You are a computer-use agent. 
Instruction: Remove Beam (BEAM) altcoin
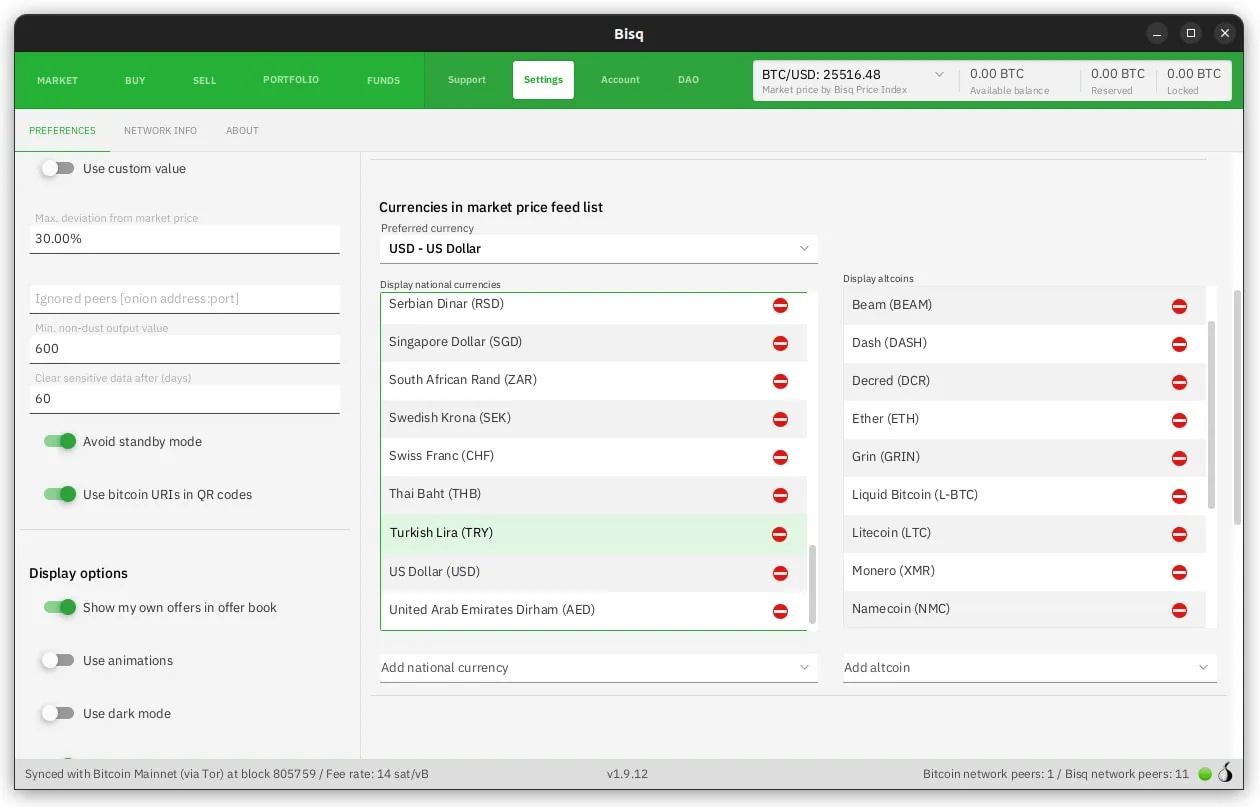coord(1179,306)
